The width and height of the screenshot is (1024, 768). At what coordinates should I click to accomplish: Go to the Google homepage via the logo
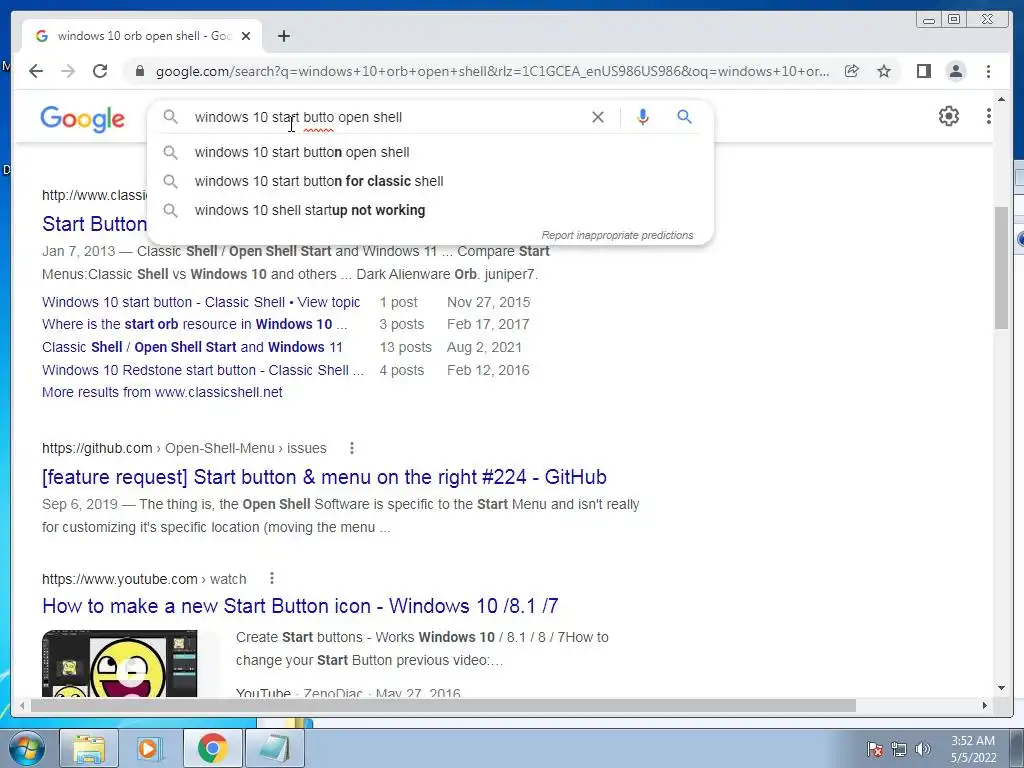(x=82, y=119)
